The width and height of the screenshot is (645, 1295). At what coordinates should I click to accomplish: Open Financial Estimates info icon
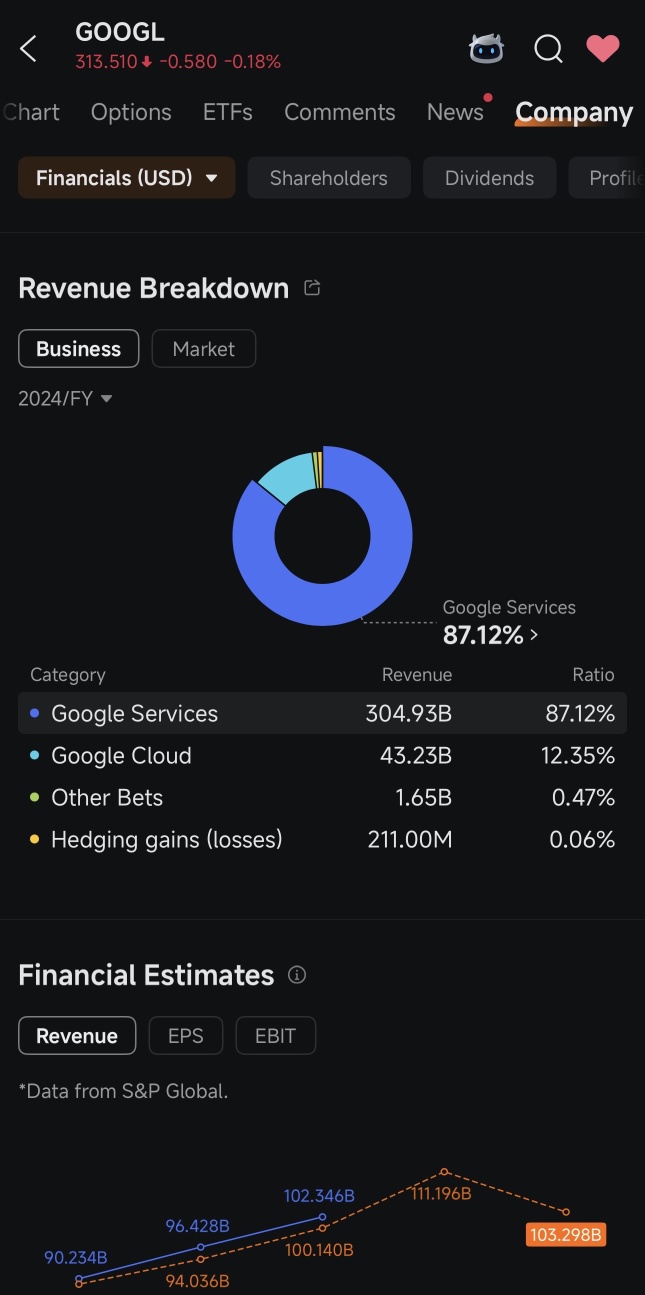point(297,975)
